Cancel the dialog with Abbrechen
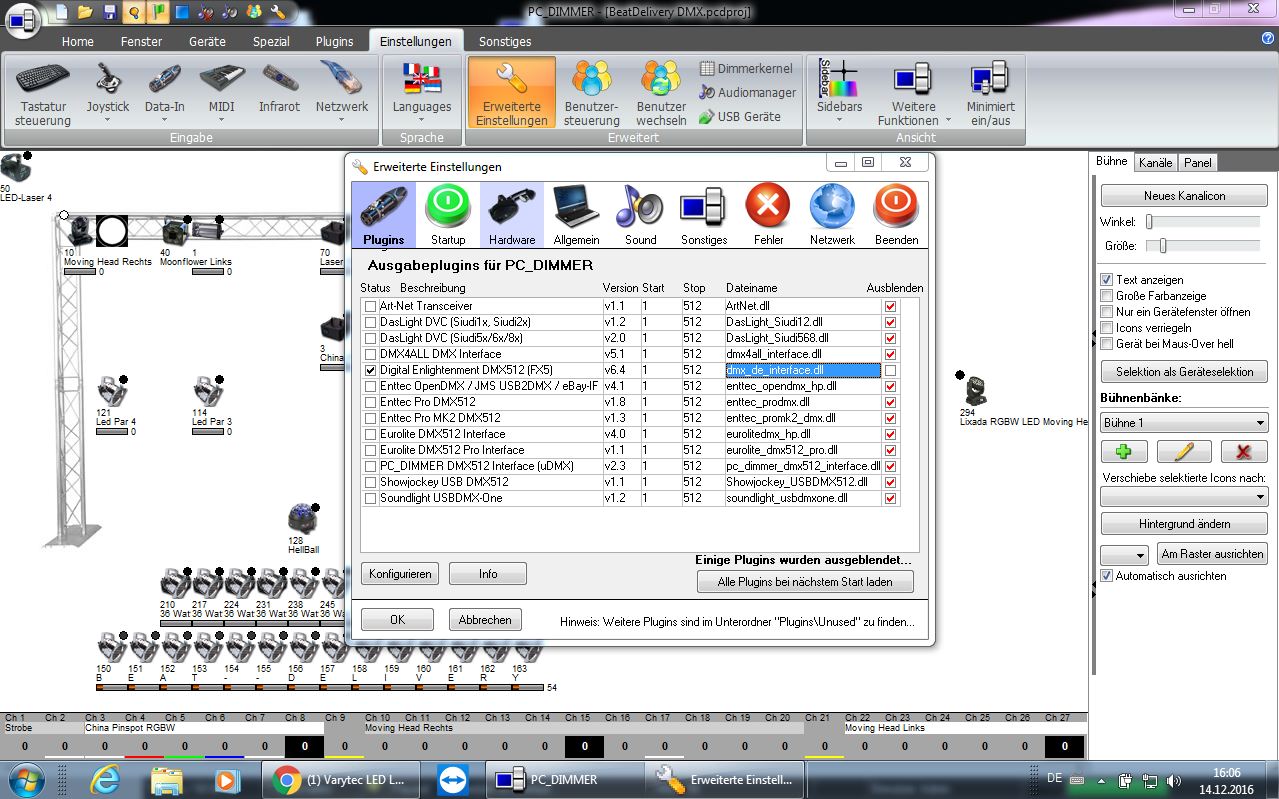Screen dimensions: 1279x799 coord(485,620)
